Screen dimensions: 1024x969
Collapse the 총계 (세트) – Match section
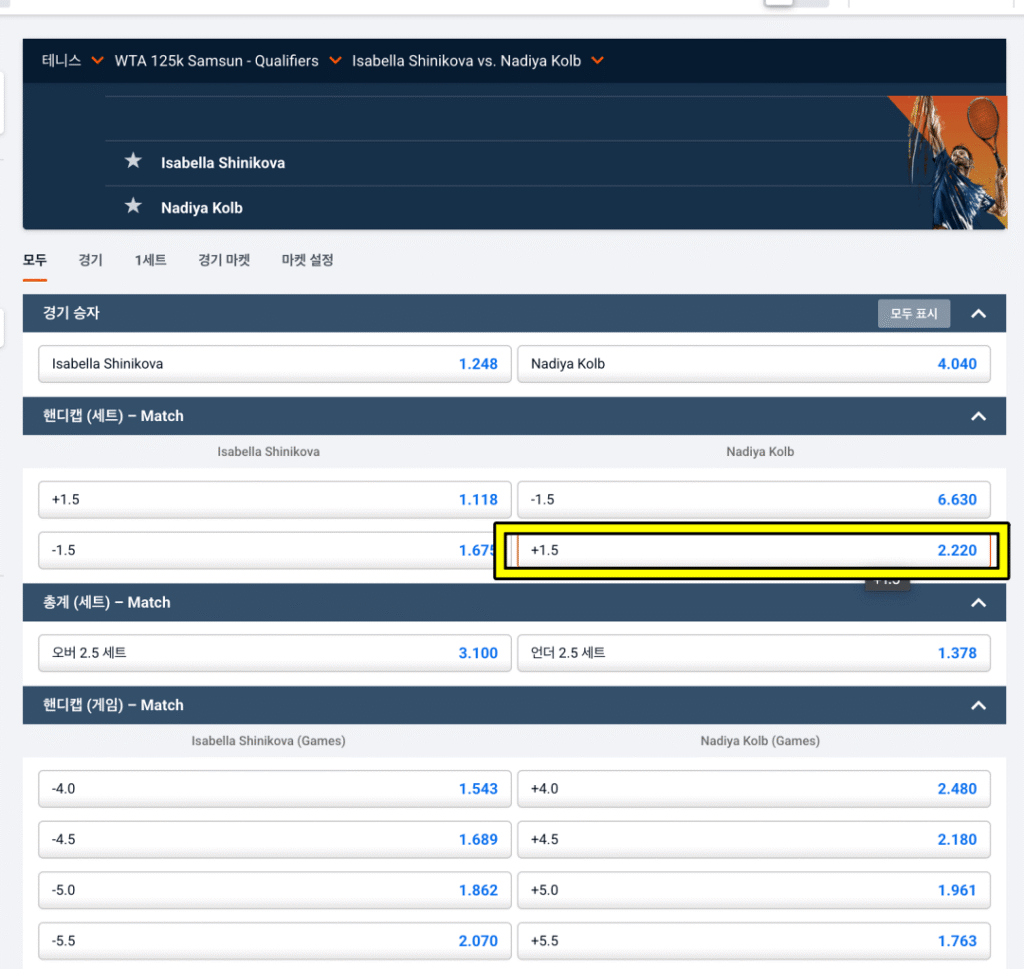[x=978, y=602]
